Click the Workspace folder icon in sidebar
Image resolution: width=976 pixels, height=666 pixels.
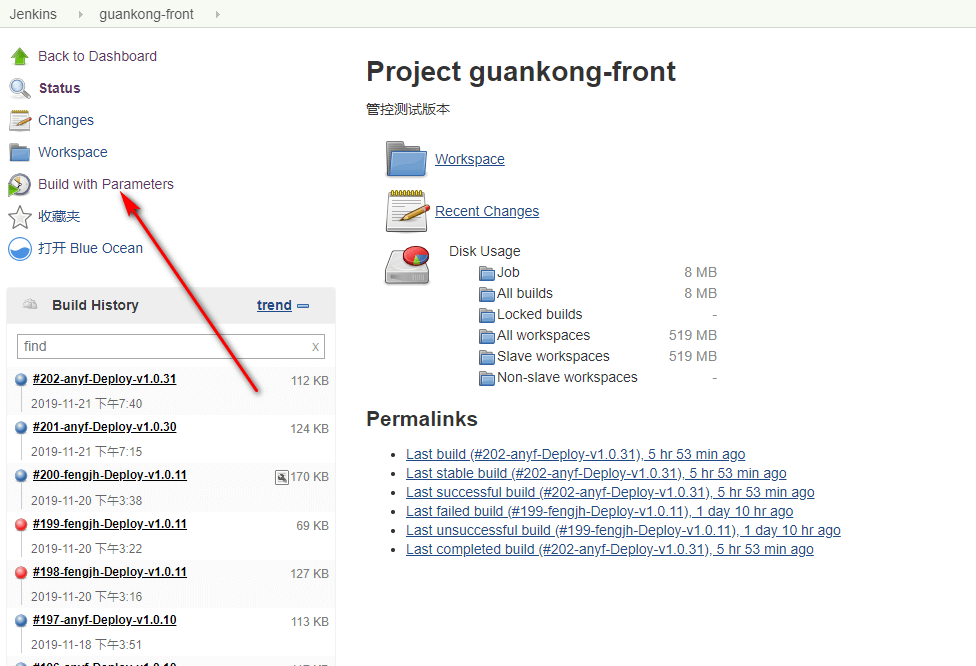tap(20, 152)
